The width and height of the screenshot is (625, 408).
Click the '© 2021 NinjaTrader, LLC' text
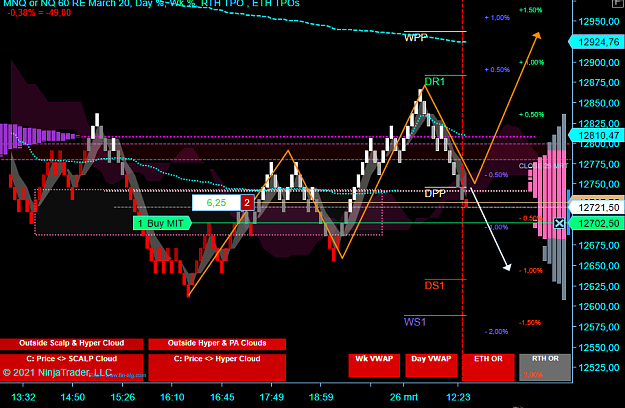point(57,373)
